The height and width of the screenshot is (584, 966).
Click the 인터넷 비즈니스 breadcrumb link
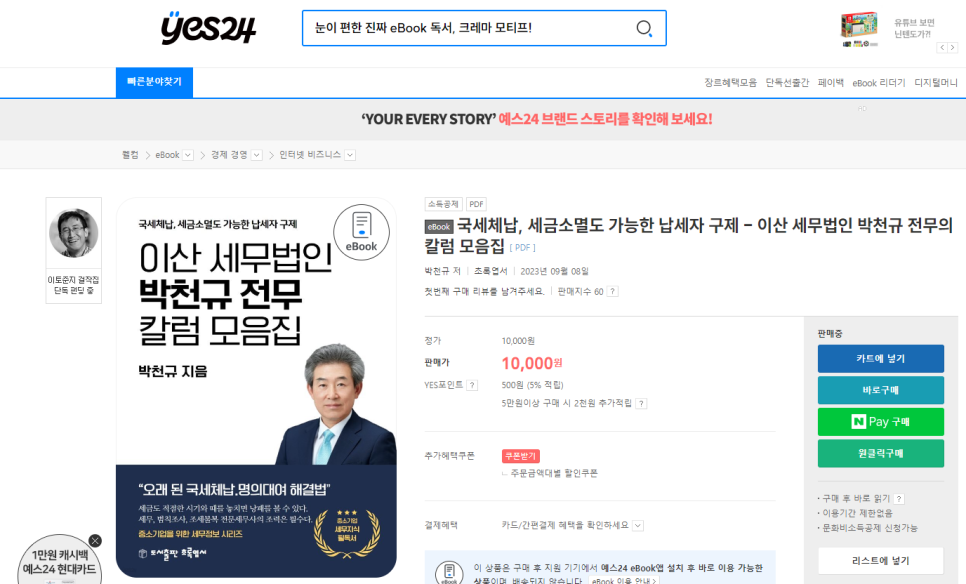click(x=310, y=155)
